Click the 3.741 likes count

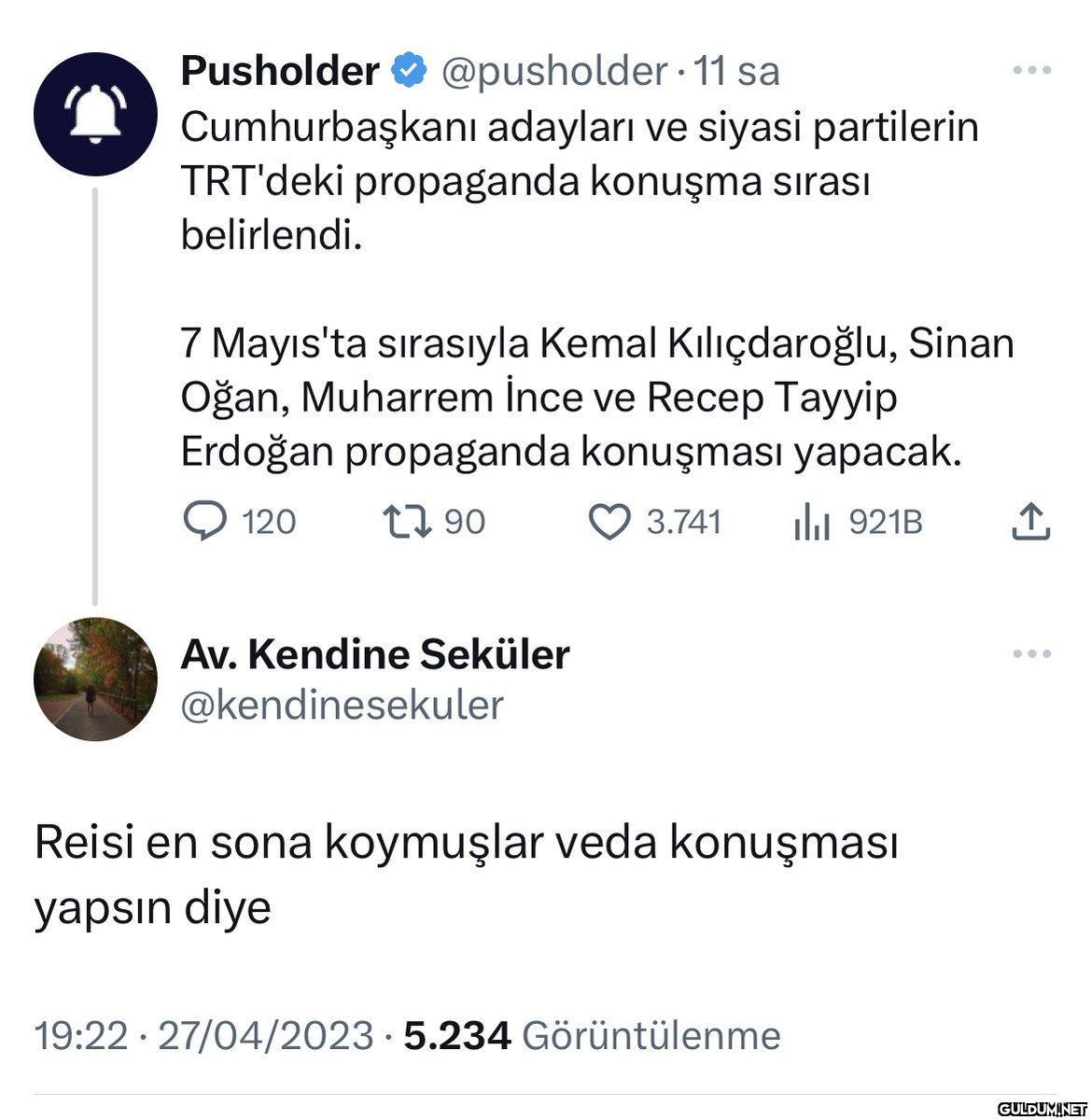pos(684,522)
